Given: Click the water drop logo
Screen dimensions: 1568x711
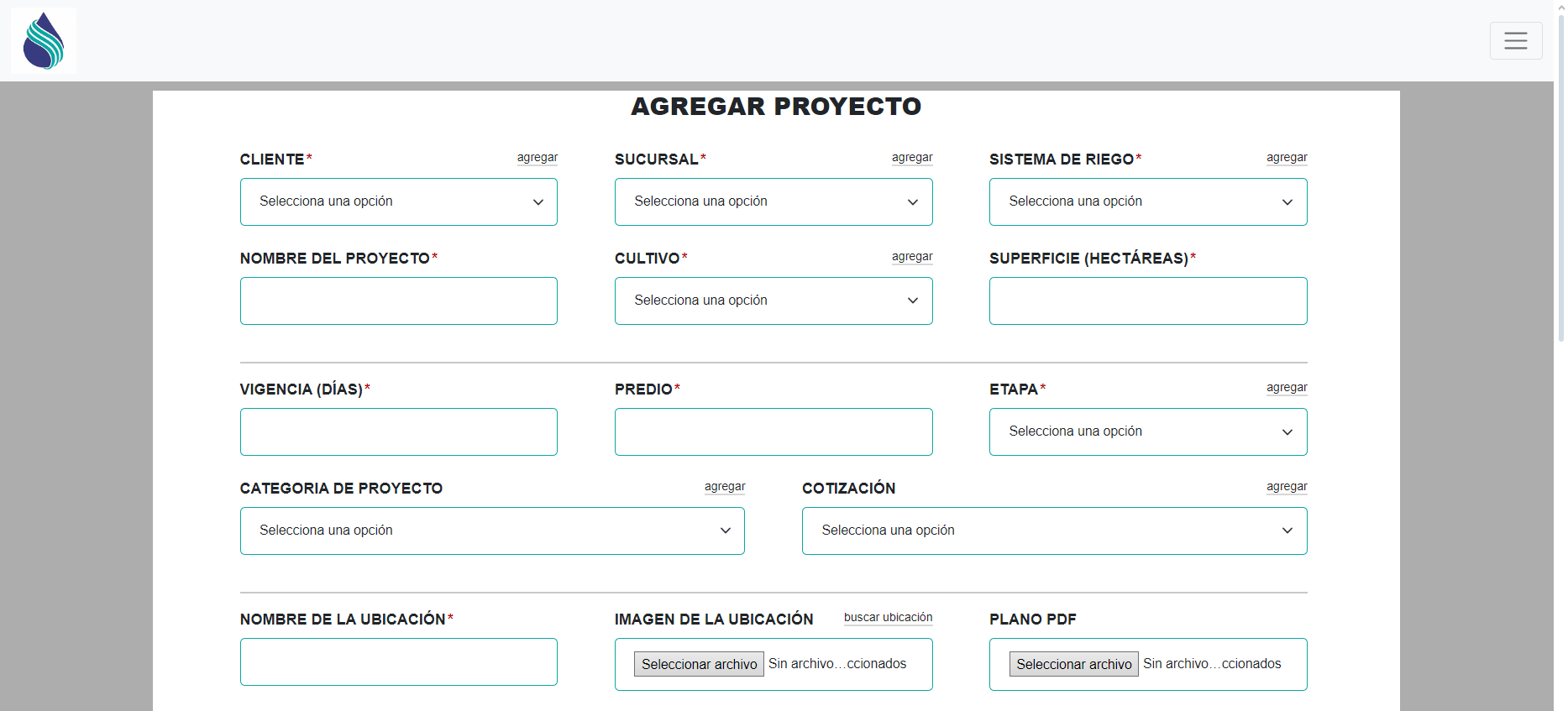Looking at the screenshot, I should click(x=44, y=40).
